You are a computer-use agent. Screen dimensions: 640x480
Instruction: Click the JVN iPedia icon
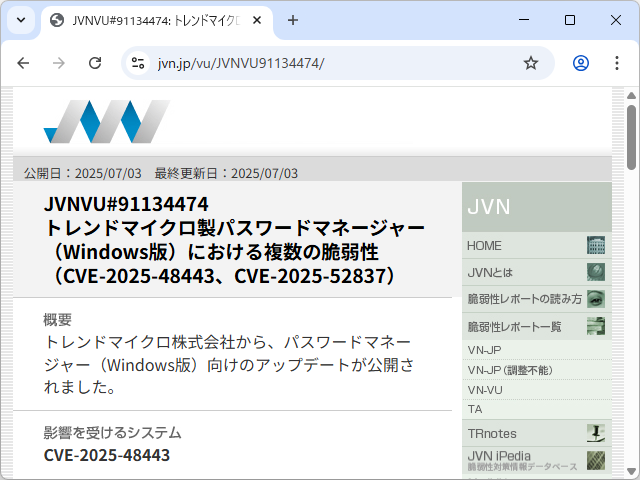tap(596, 460)
